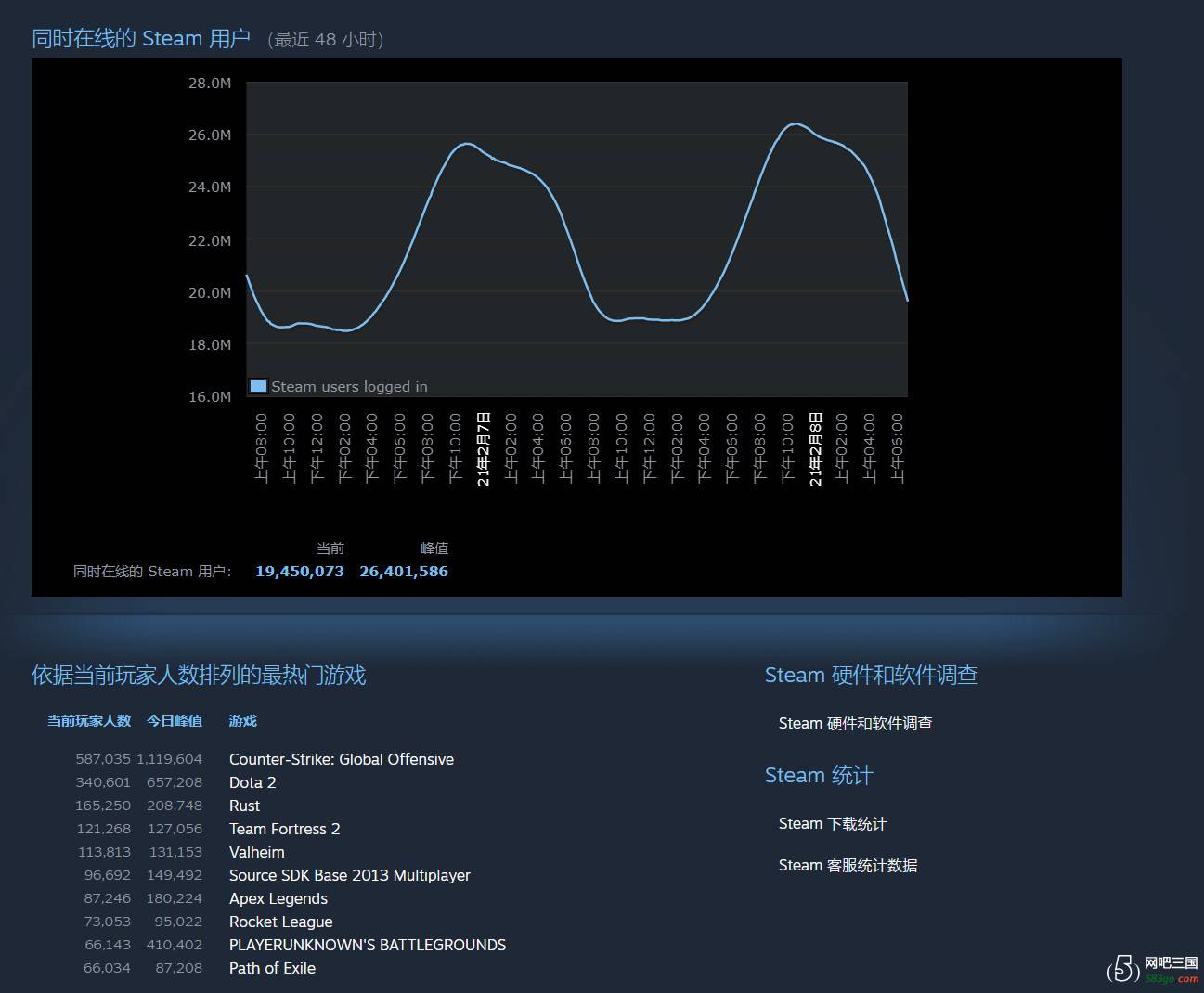Click the blue legend swatch for Steam users logged in
1204x993 pixels.
click(259, 386)
